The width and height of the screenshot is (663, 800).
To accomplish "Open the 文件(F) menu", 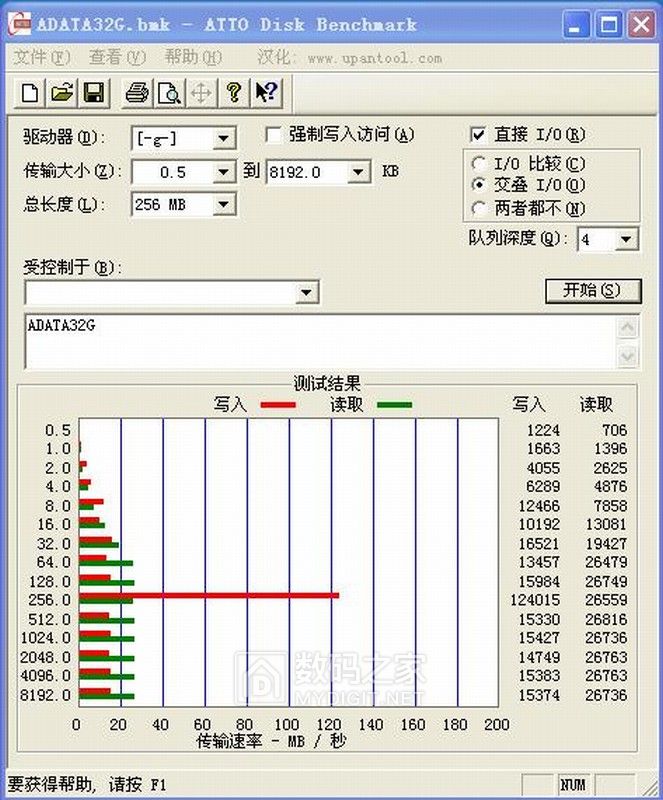I will [42, 57].
